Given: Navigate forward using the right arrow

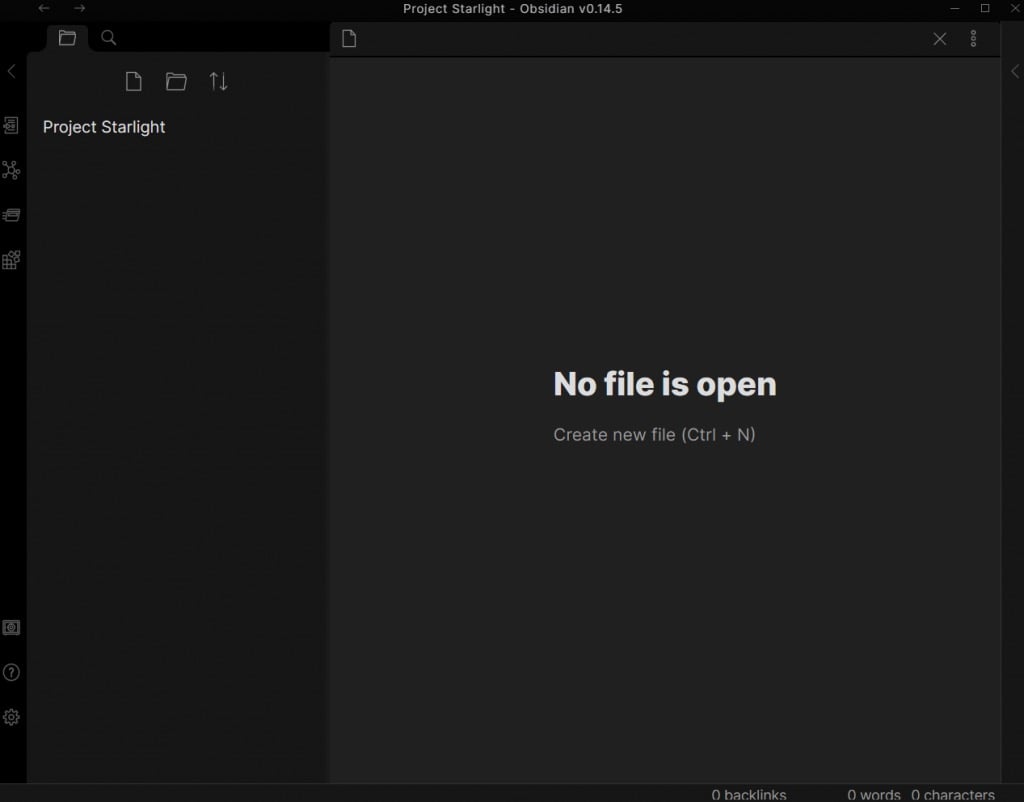Looking at the screenshot, I should (x=80, y=8).
